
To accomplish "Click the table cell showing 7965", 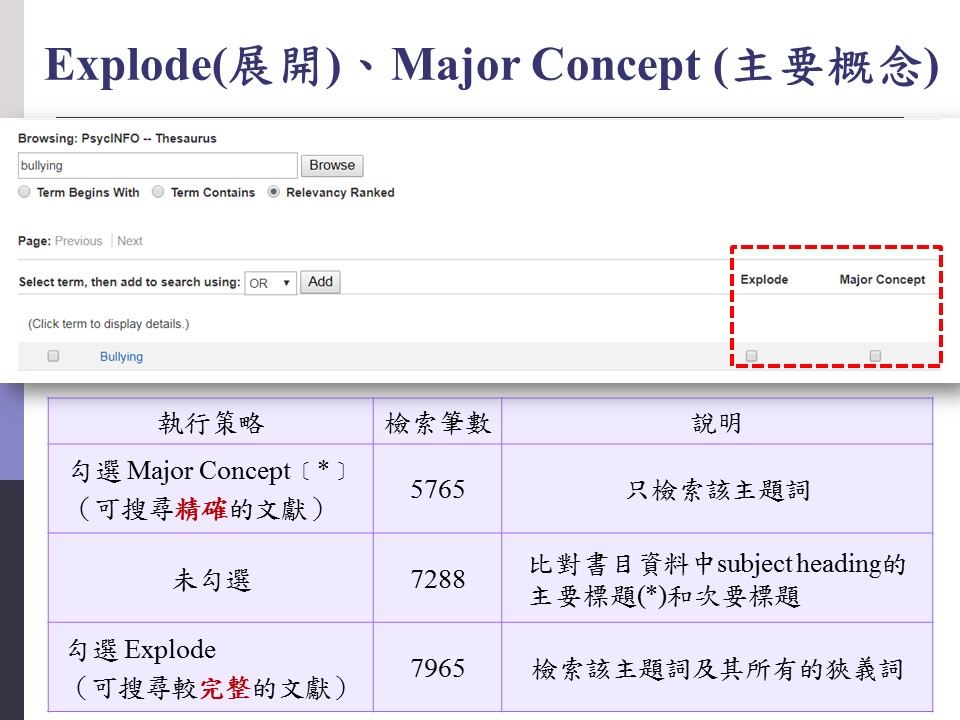I will 437,667.
